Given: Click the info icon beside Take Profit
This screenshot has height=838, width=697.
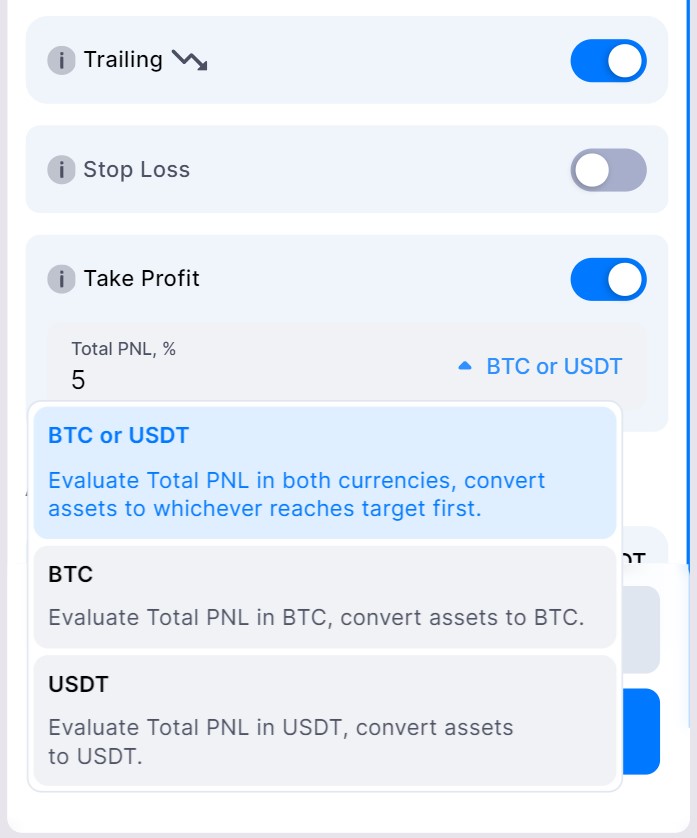Looking at the screenshot, I should tap(61, 279).
